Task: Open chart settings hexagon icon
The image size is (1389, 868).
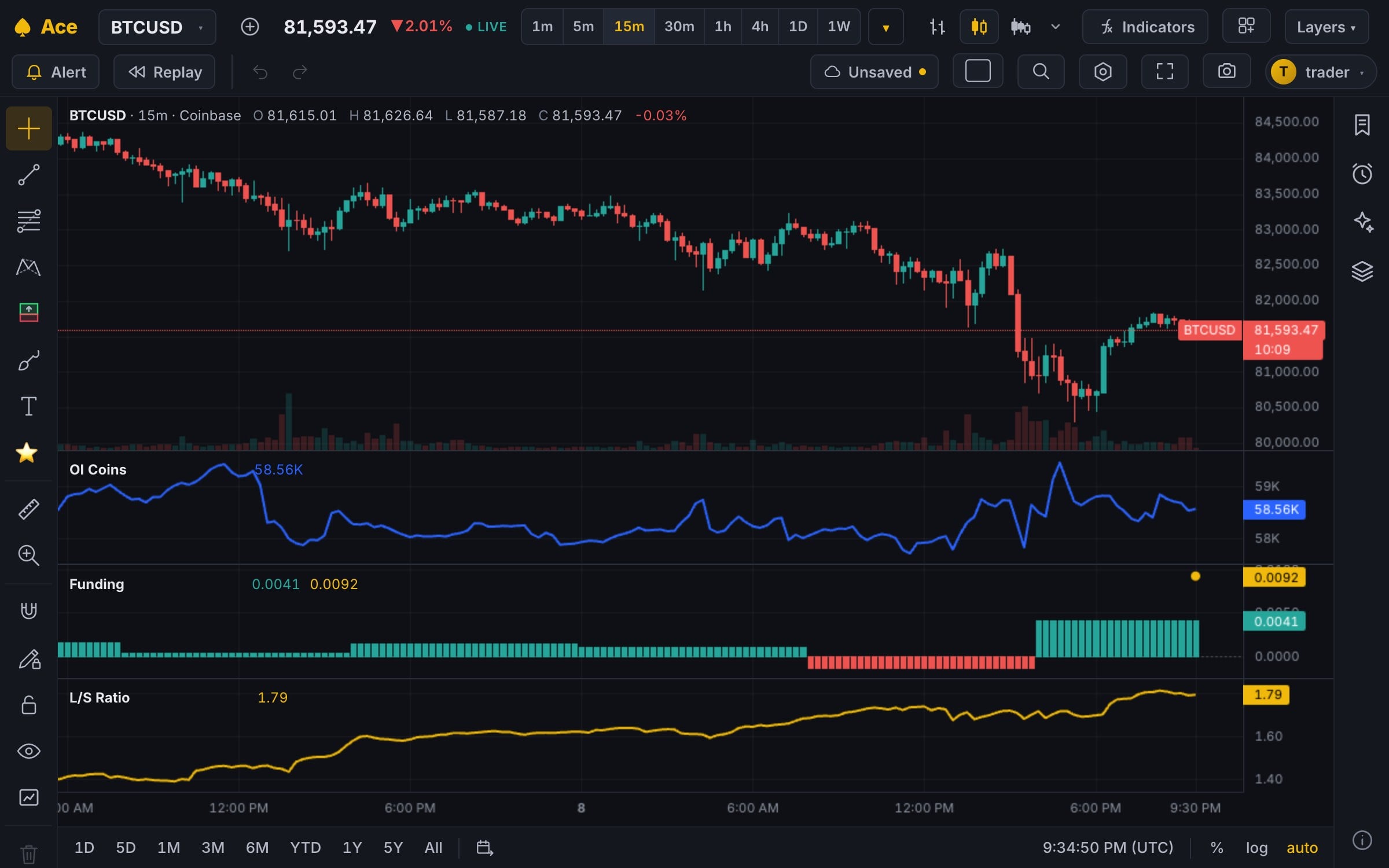Action: [1103, 72]
